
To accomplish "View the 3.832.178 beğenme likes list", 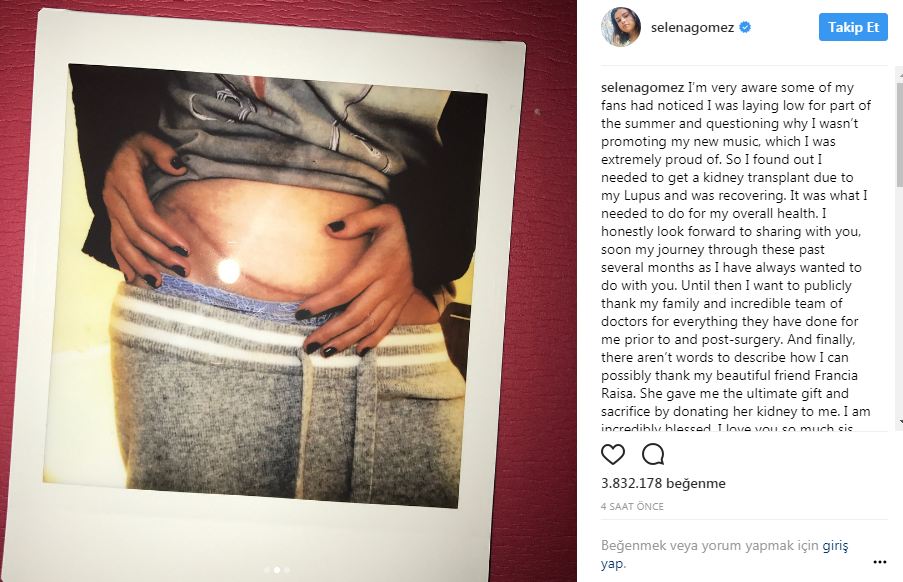I will (663, 483).
